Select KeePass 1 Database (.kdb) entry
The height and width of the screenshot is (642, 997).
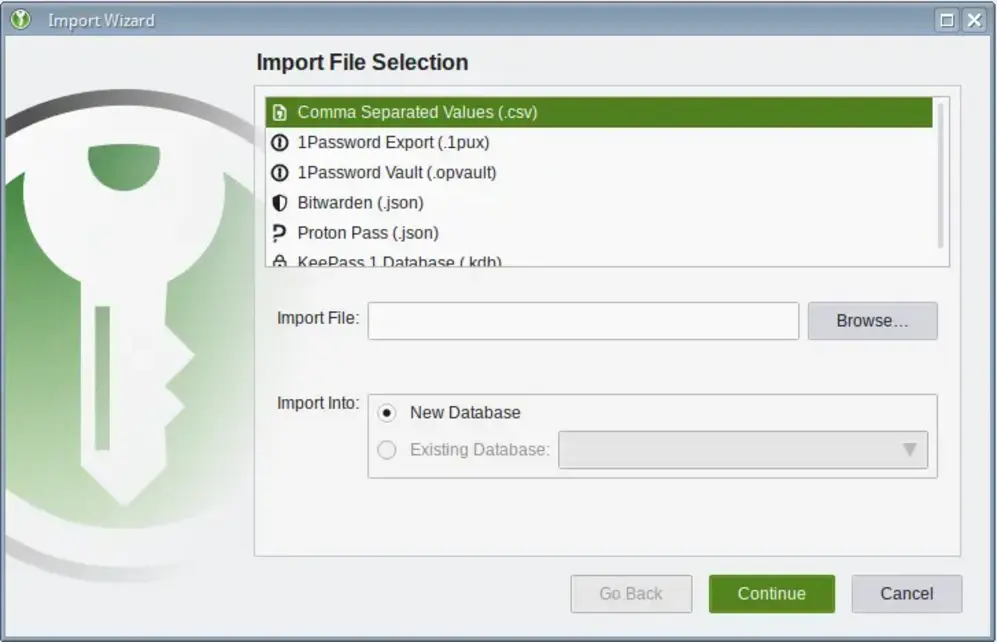599,258
